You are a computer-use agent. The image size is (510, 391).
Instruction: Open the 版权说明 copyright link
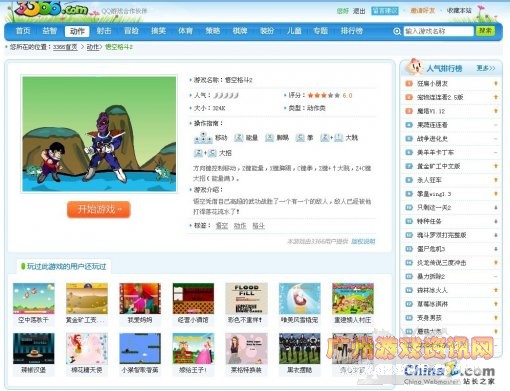[x=363, y=241]
